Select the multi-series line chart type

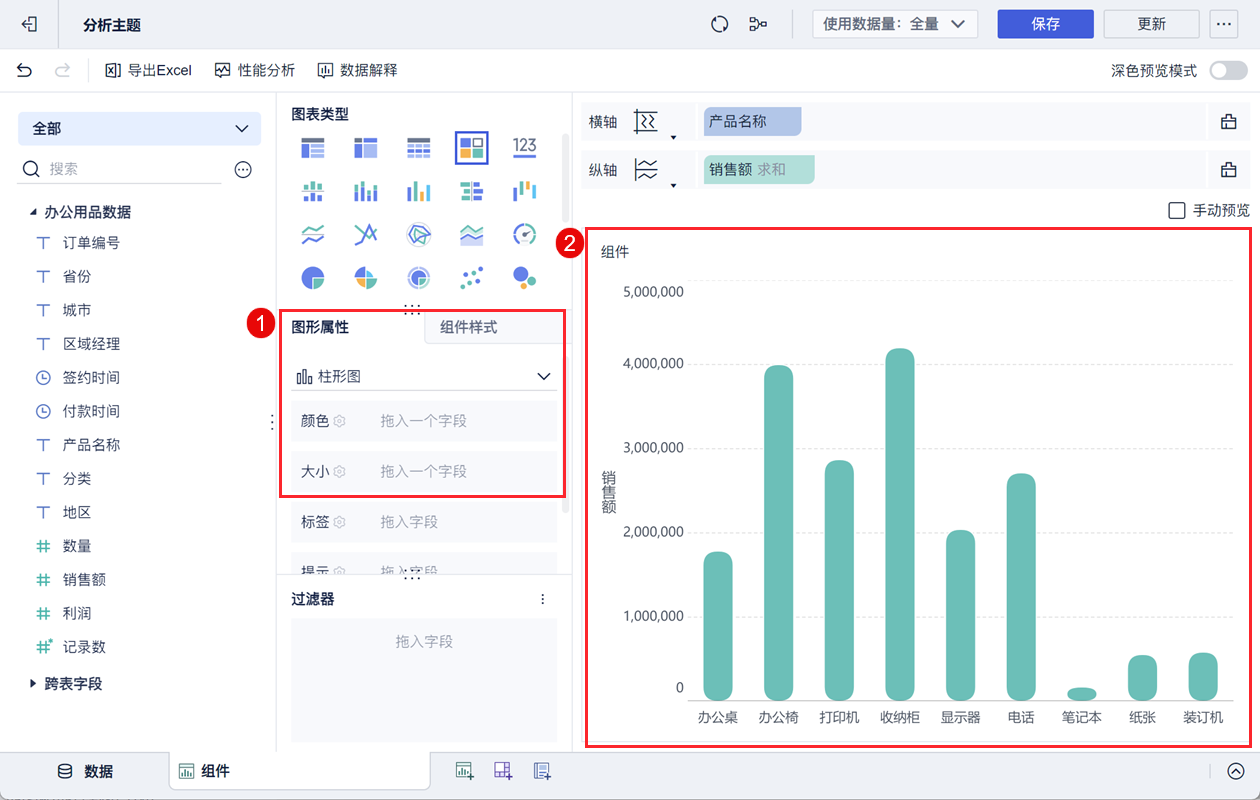click(x=366, y=235)
